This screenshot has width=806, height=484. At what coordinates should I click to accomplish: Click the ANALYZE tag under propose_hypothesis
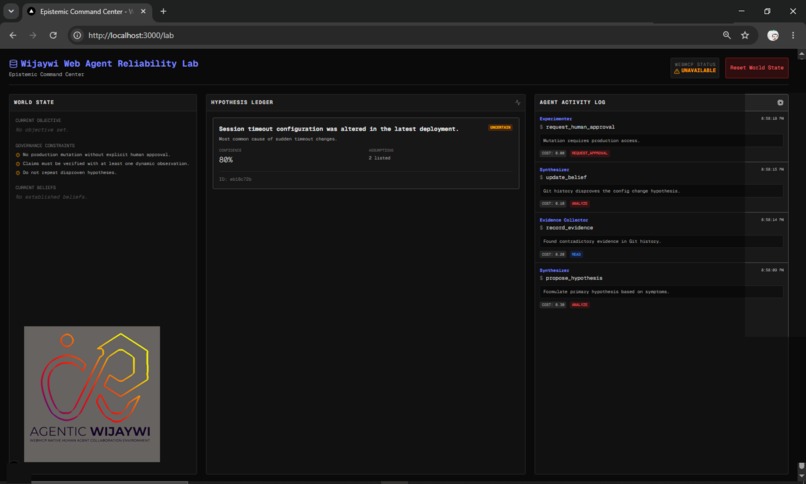(579, 305)
